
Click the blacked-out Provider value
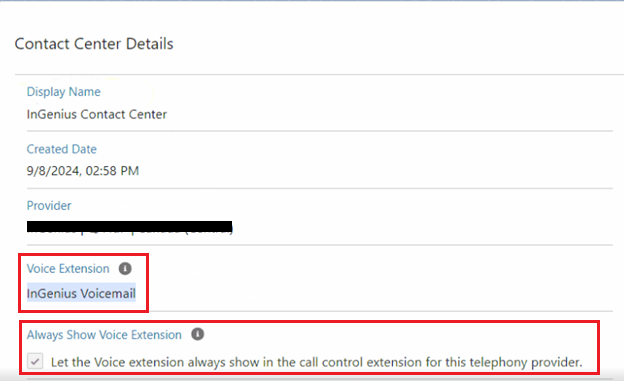tap(130, 227)
